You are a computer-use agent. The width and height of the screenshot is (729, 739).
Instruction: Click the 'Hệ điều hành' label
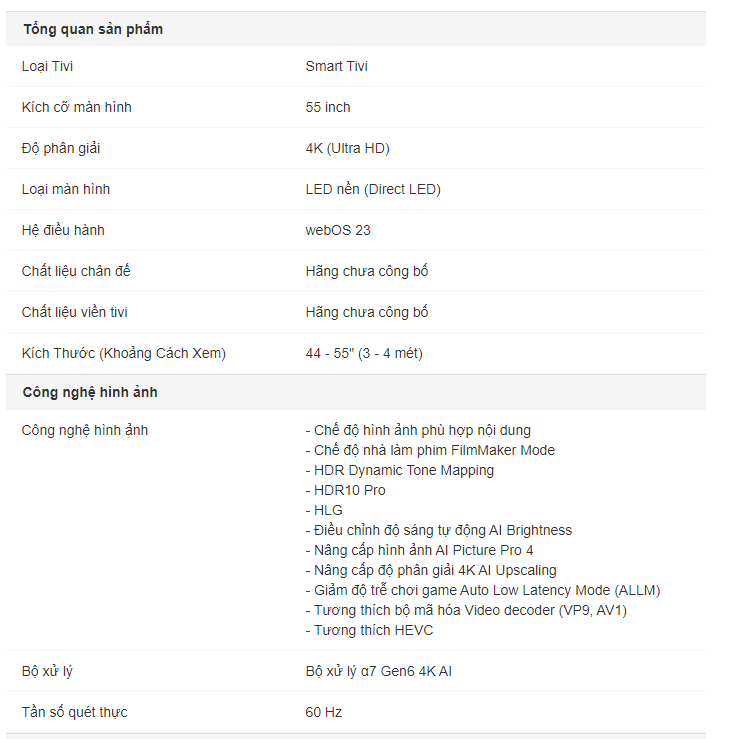63,230
